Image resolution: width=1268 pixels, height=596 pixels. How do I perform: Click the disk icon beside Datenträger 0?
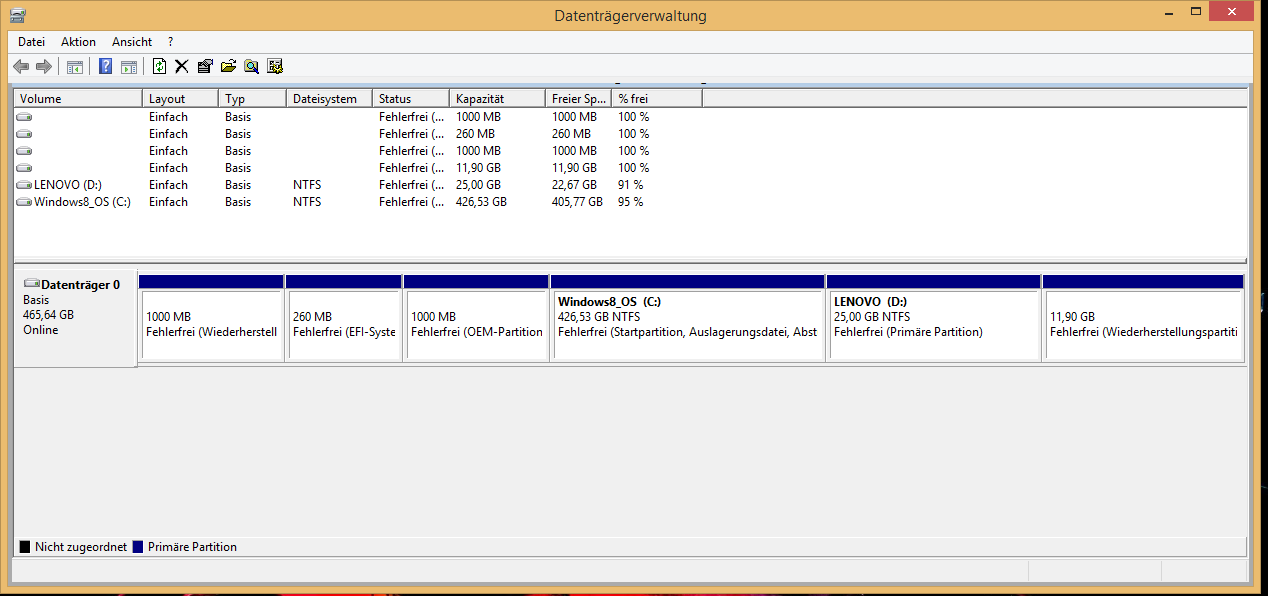coord(32,284)
